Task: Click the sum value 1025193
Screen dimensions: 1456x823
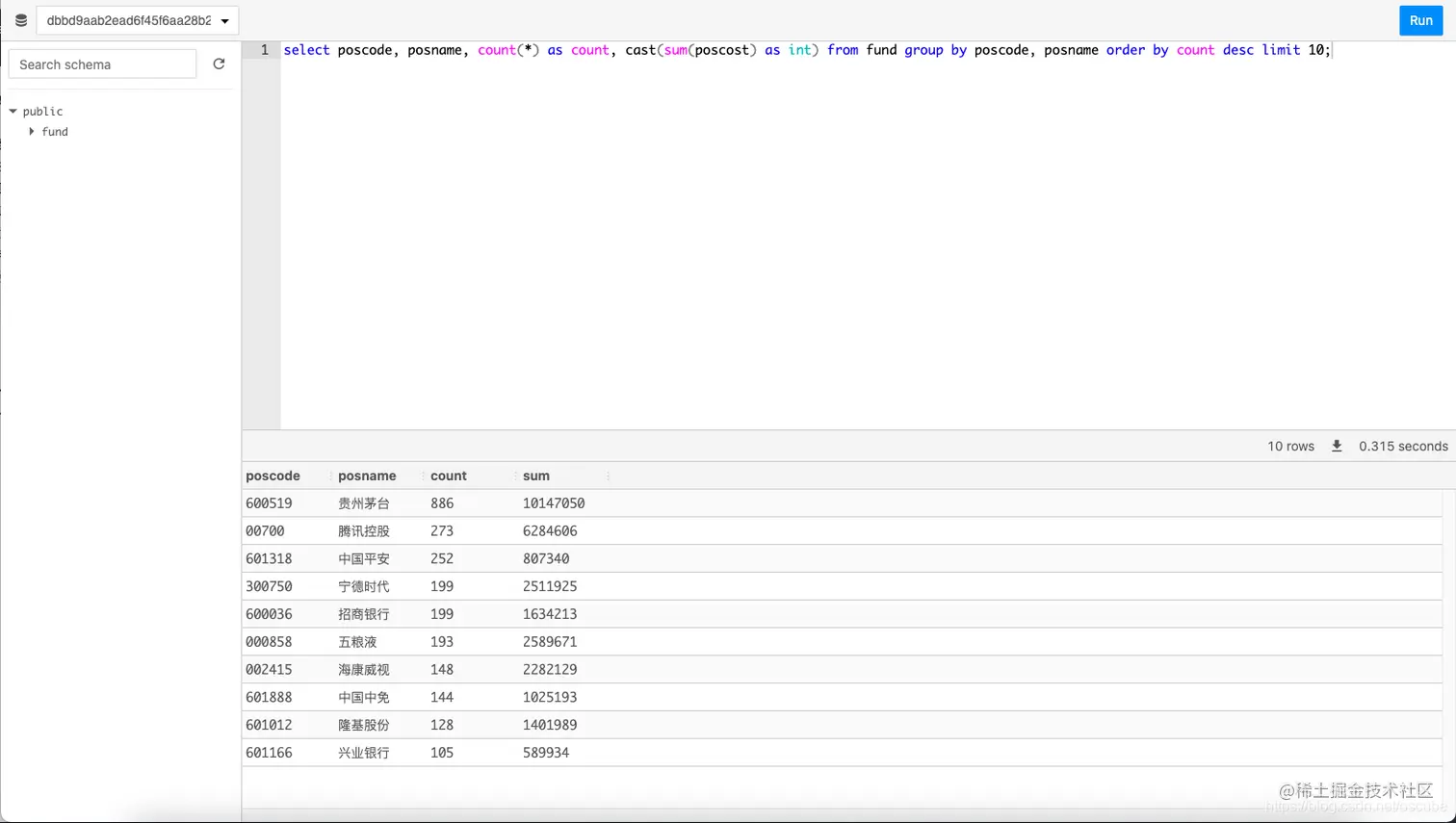Action: coord(550,698)
